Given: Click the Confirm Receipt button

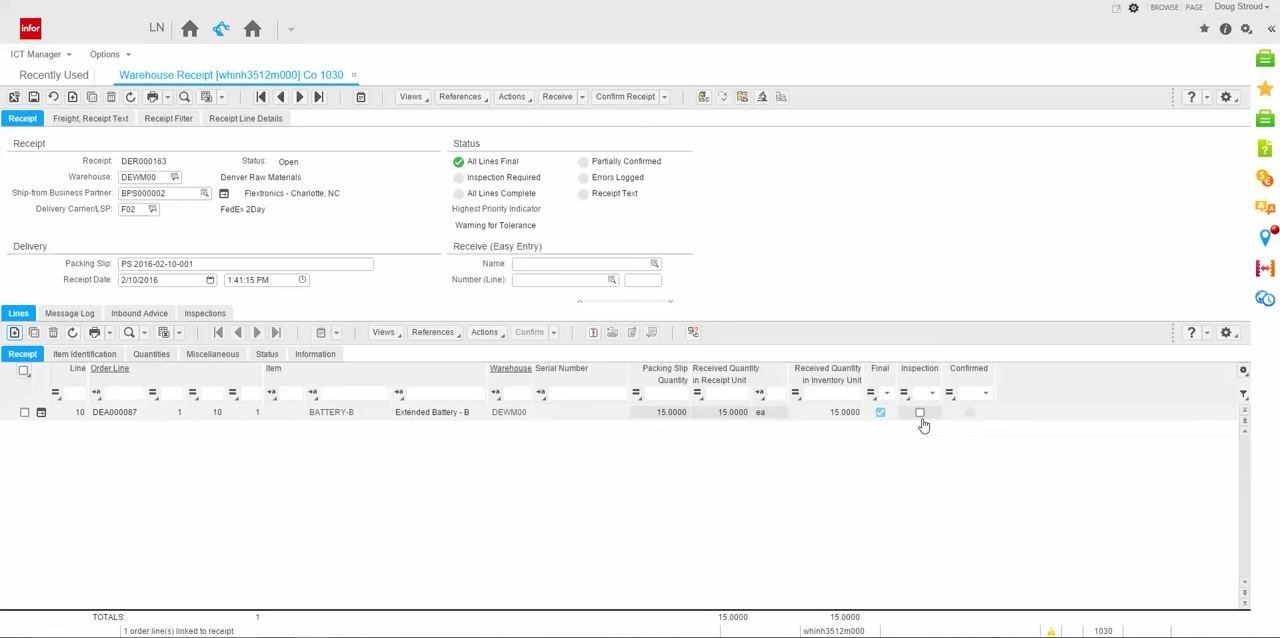Looking at the screenshot, I should [x=625, y=97].
